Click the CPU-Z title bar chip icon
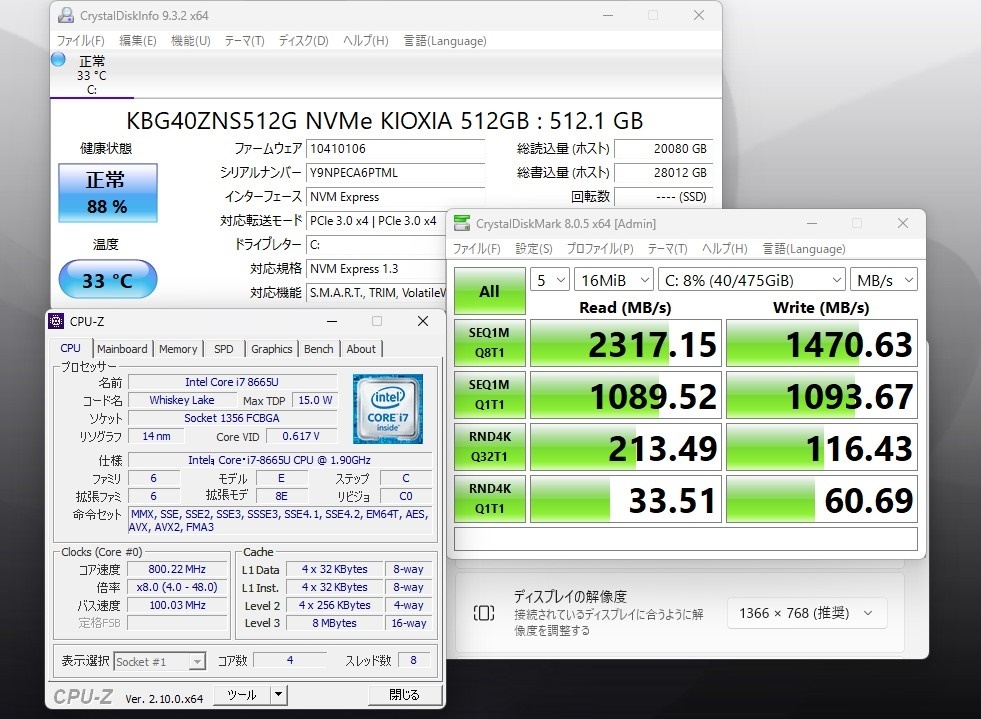The height and width of the screenshot is (719, 981). 56,321
